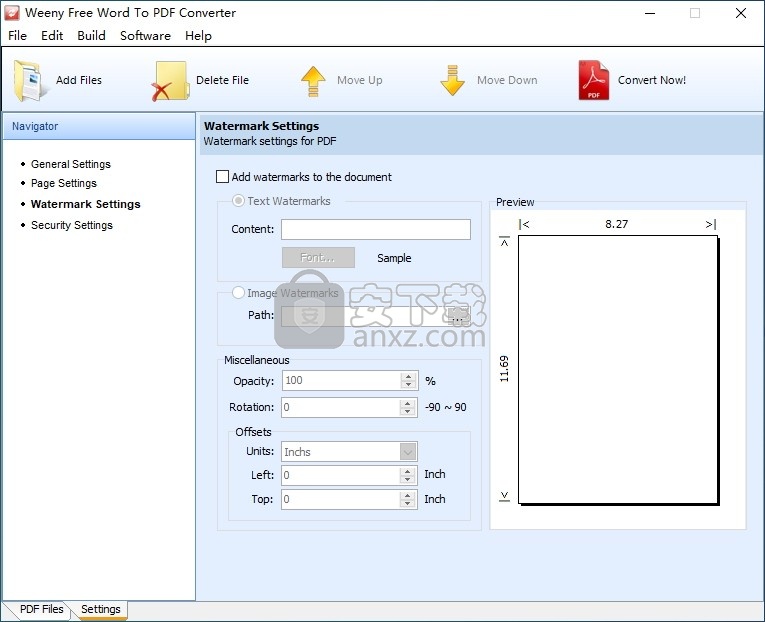Click the Delete File label
Viewport: 765px width, 622px height.
click(x=222, y=80)
